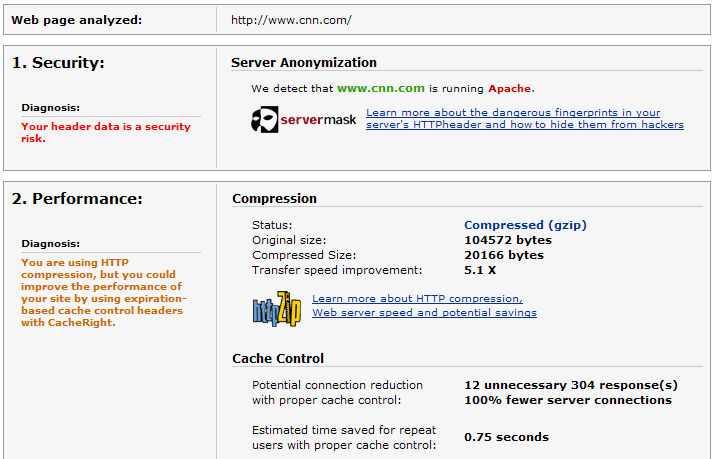Open "Web server speed and potential savings" link
The height and width of the screenshot is (459, 714).
click(424, 313)
